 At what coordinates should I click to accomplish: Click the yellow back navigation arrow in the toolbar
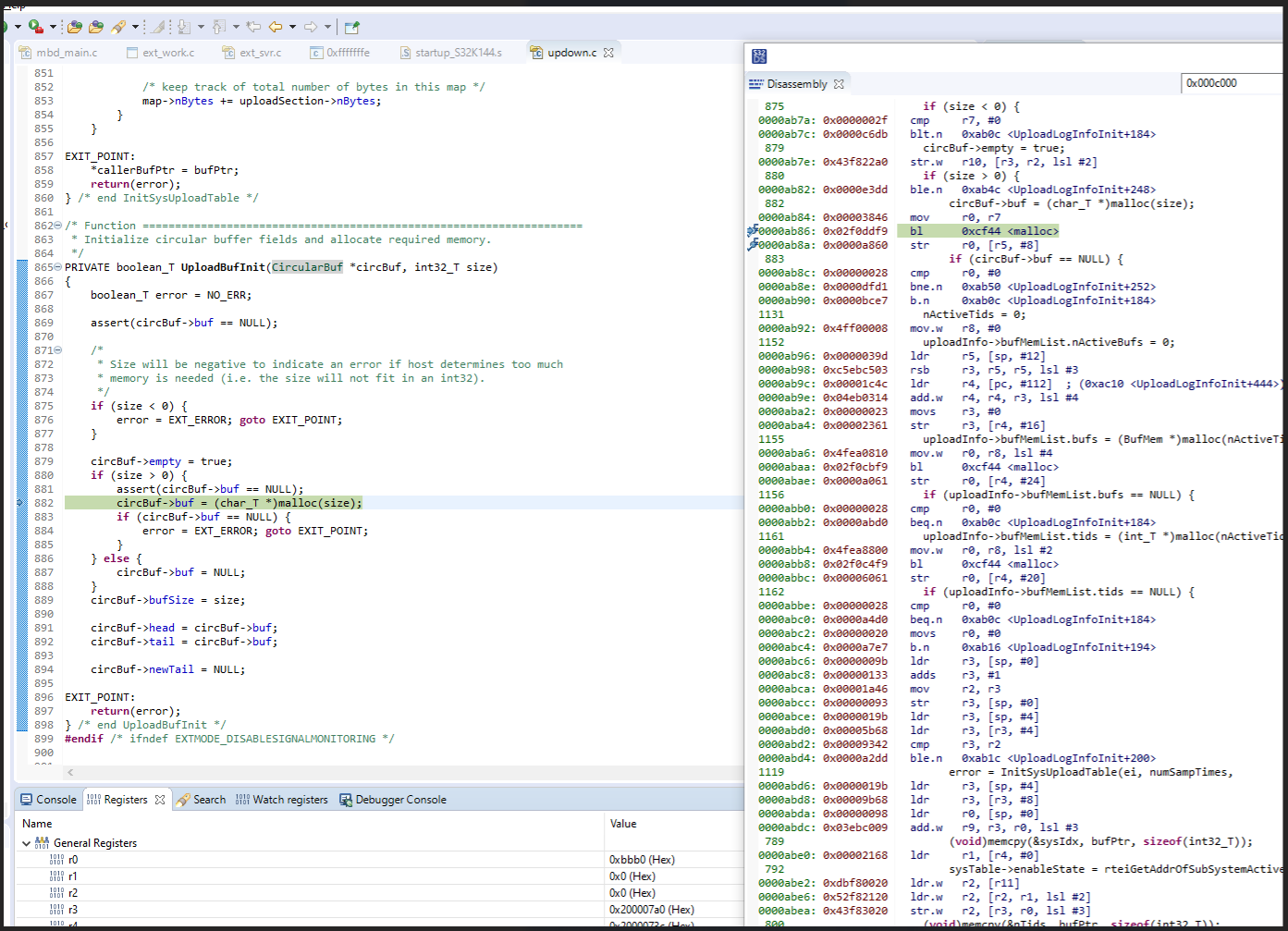click(x=276, y=26)
